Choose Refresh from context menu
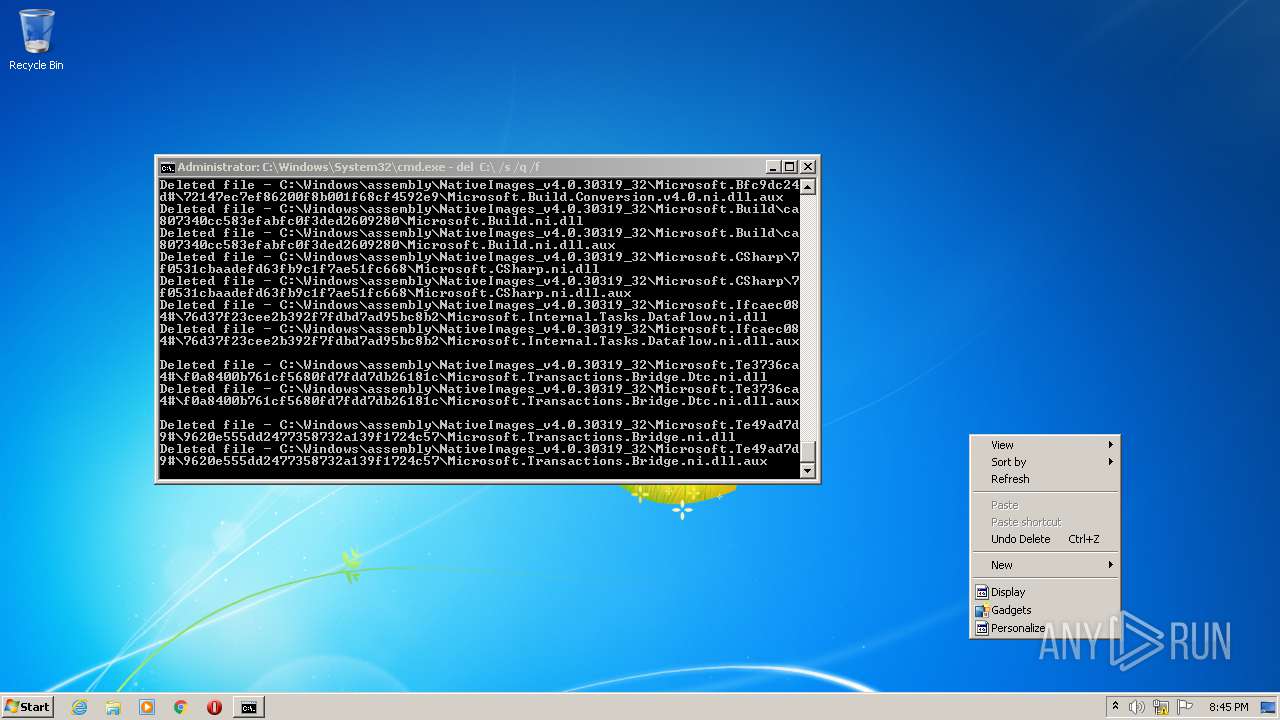 [1045, 479]
